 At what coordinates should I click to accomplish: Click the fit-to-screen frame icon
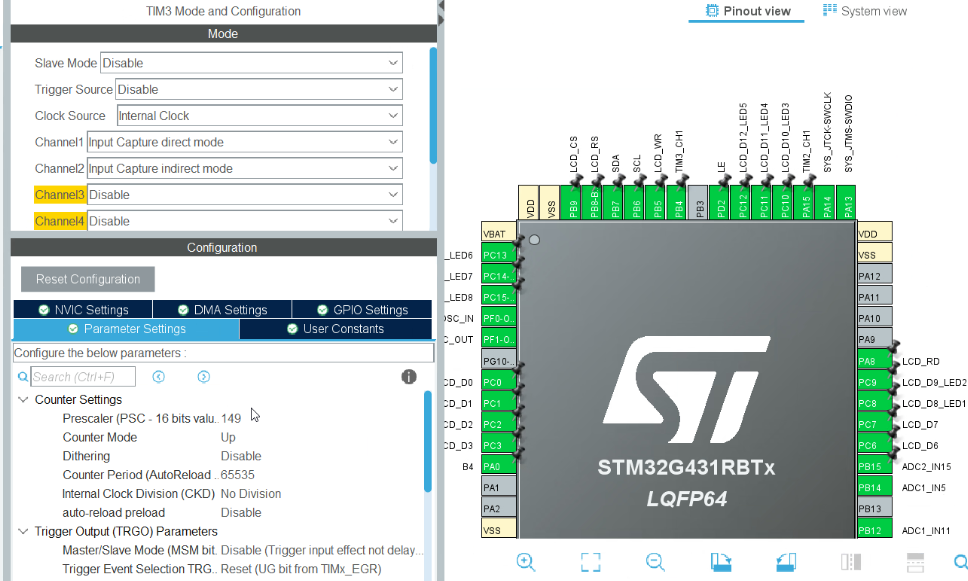pos(590,562)
